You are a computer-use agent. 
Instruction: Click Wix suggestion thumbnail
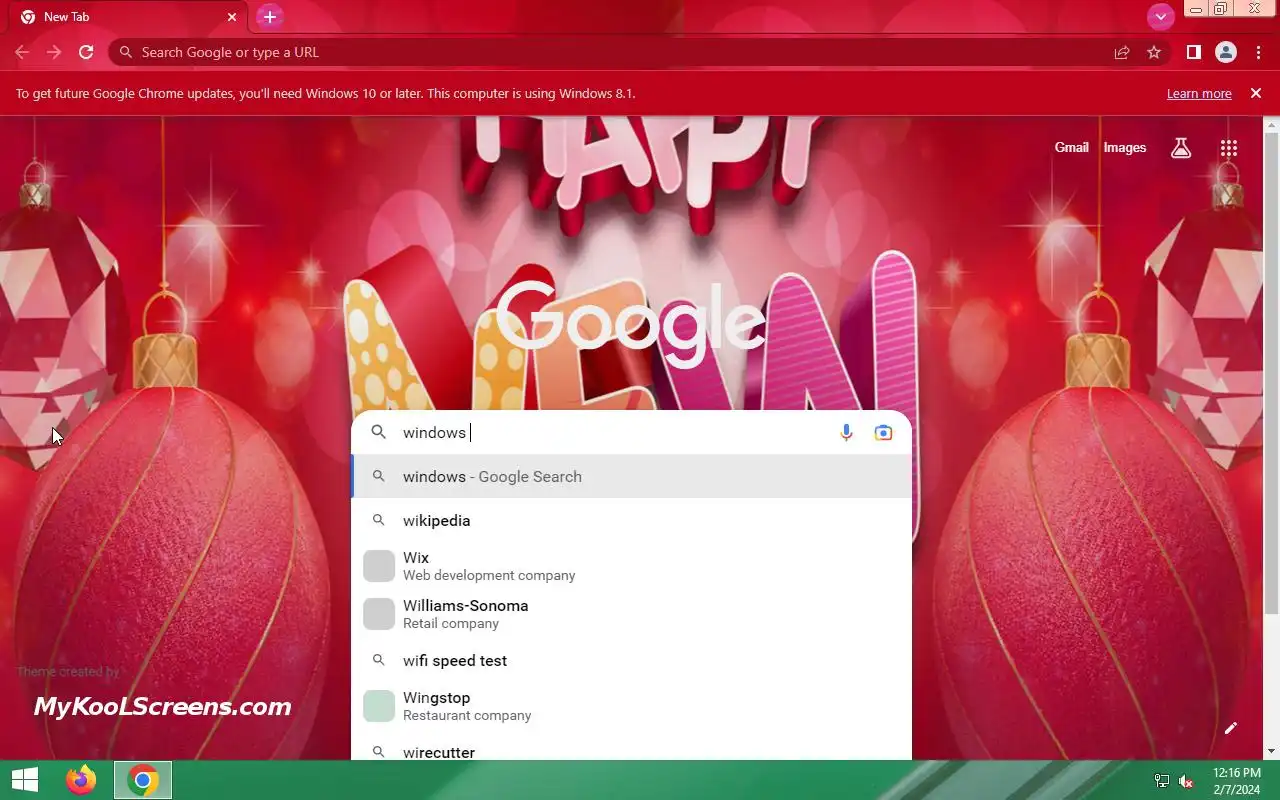pyautogui.click(x=379, y=566)
